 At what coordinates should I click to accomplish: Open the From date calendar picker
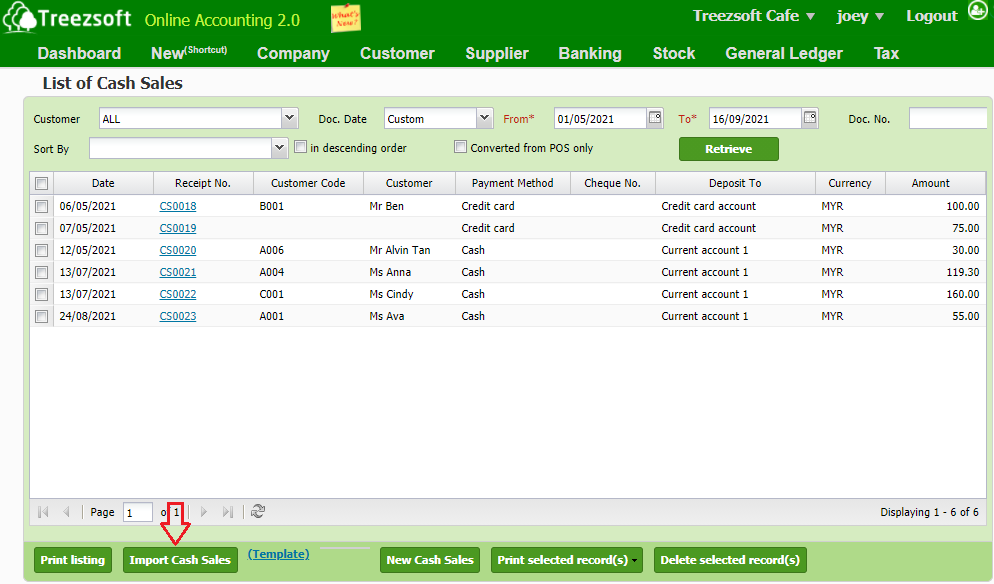tap(655, 118)
